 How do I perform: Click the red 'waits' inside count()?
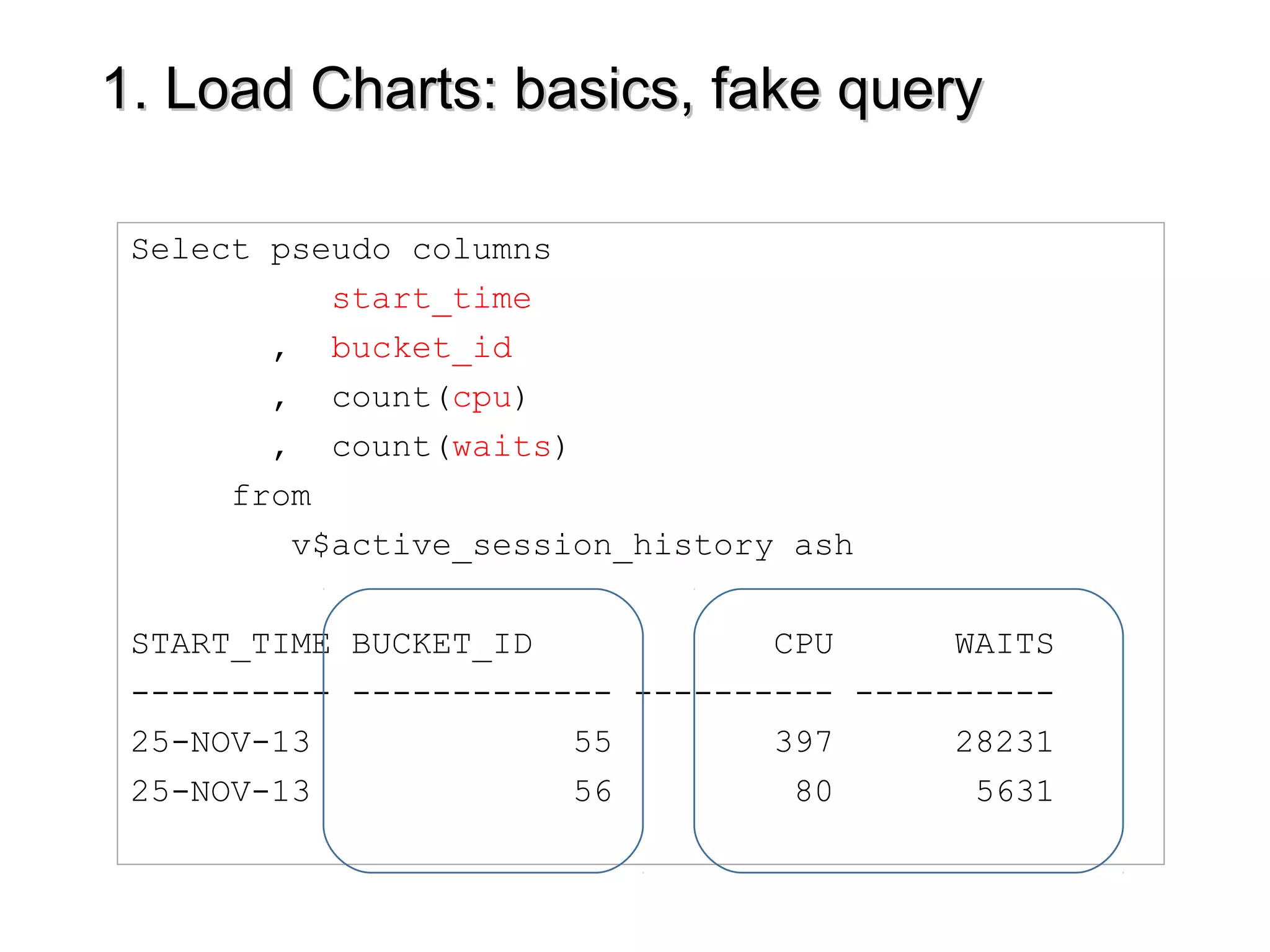click(x=501, y=447)
